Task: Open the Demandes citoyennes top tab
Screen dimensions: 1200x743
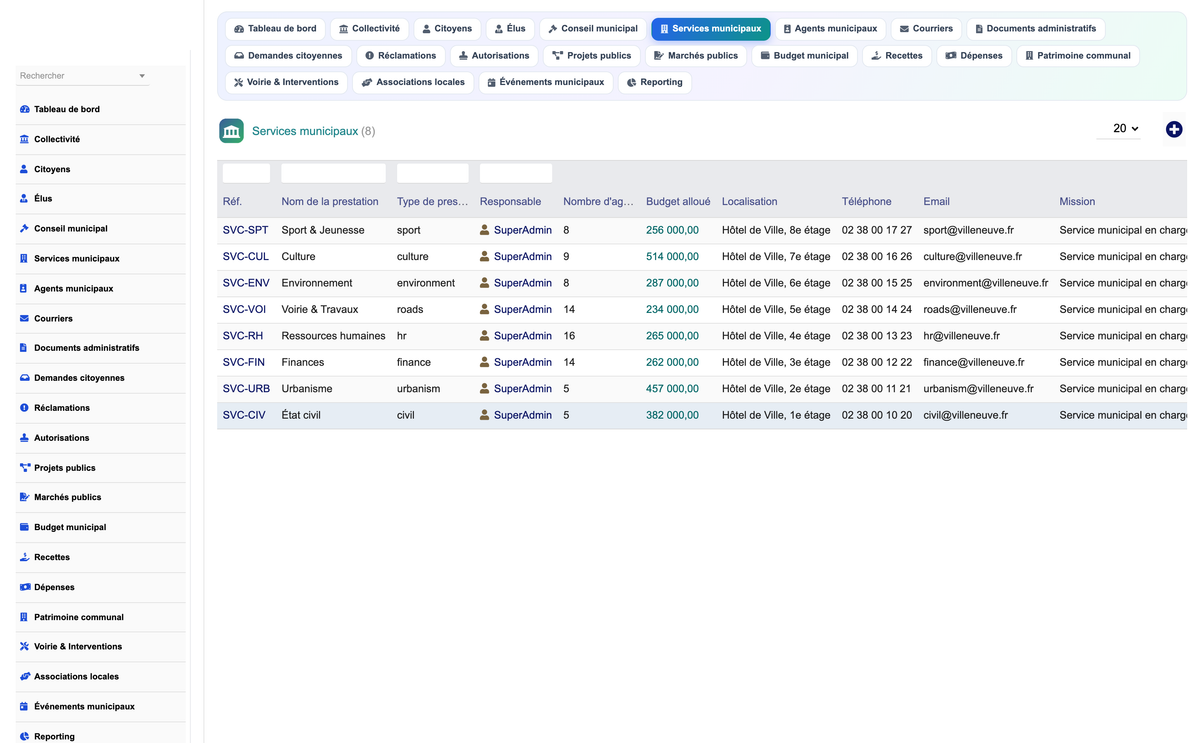Action: (x=288, y=56)
